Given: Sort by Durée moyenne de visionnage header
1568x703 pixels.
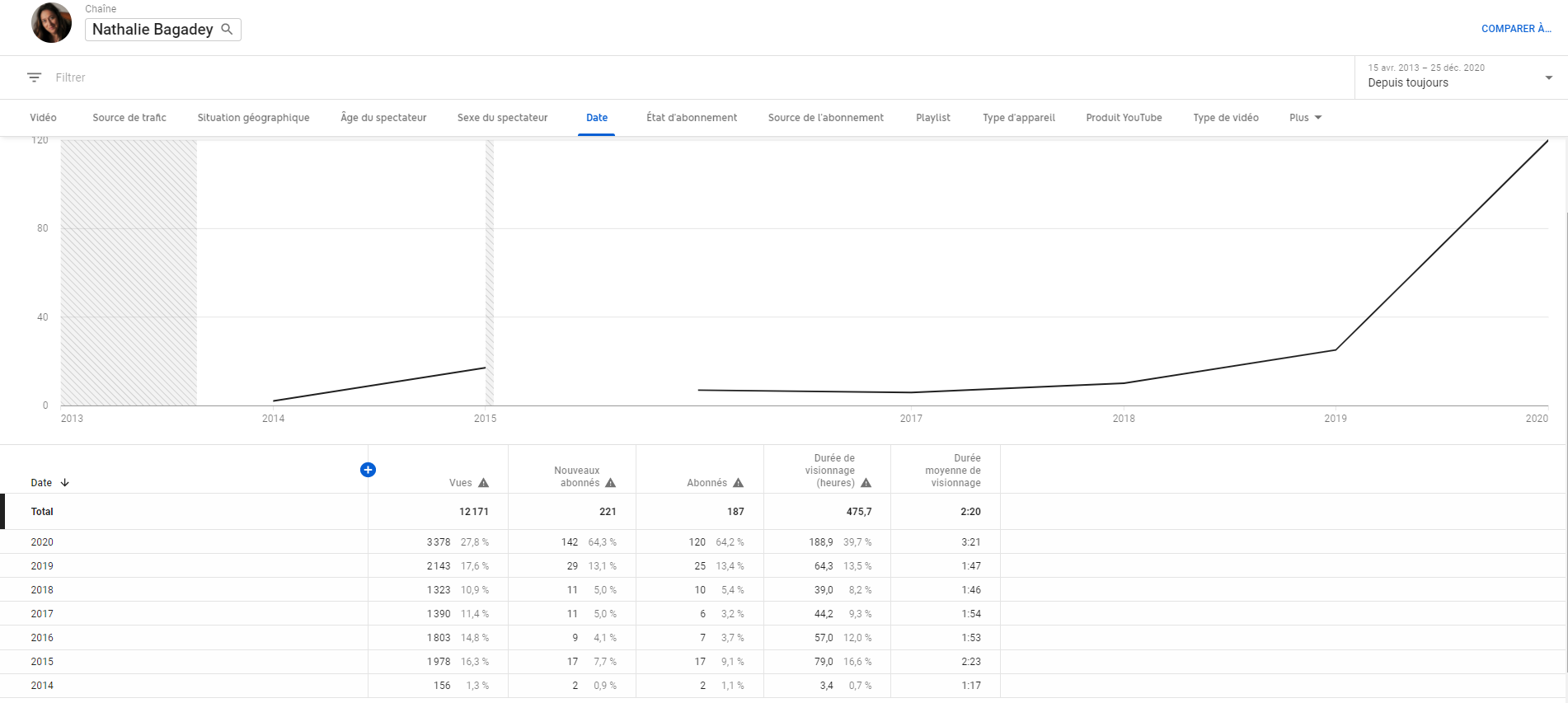Looking at the screenshot, I should [x=953, y=471].
